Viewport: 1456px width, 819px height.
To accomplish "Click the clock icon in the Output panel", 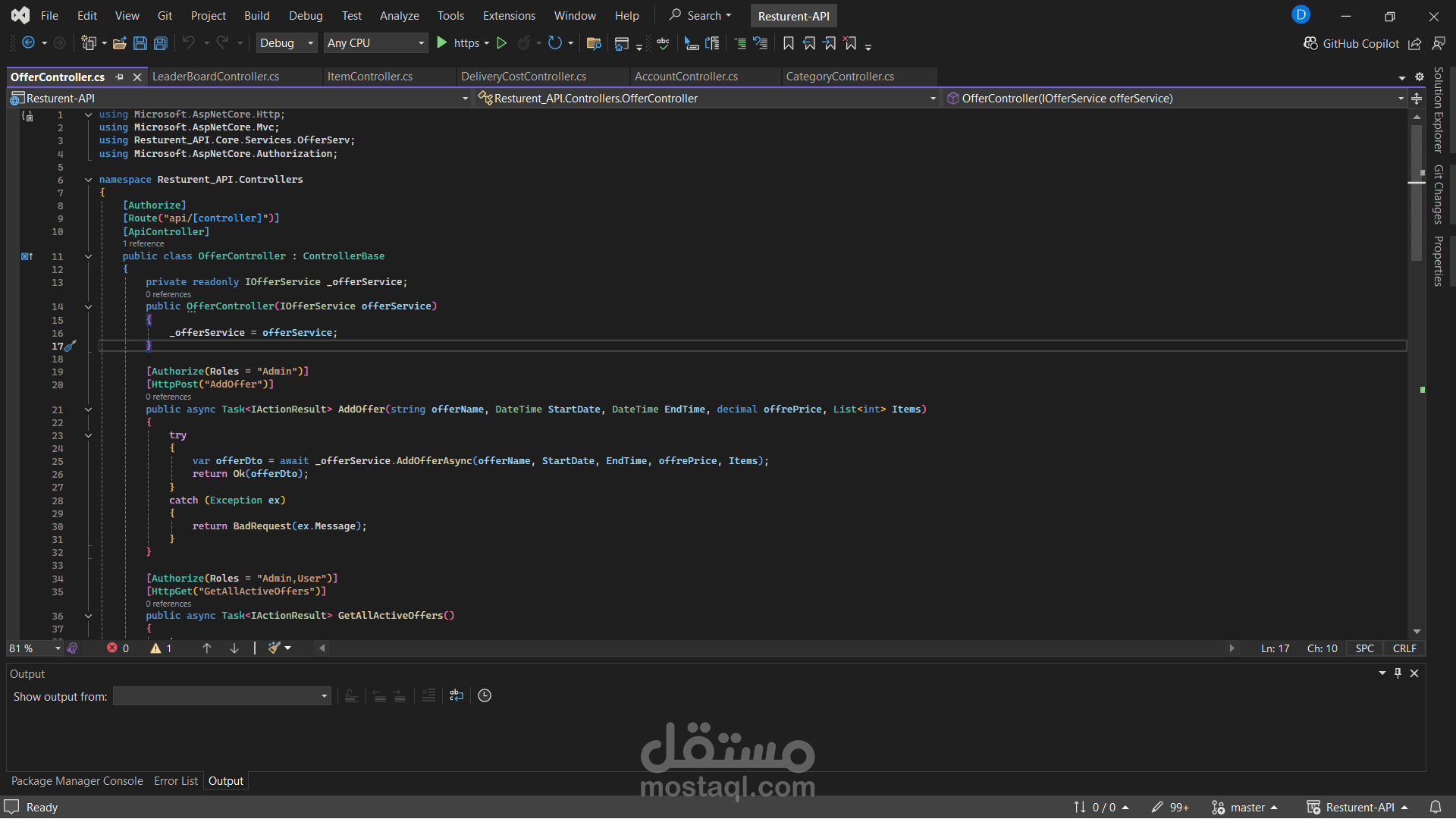I will click(x=485, y=695).
